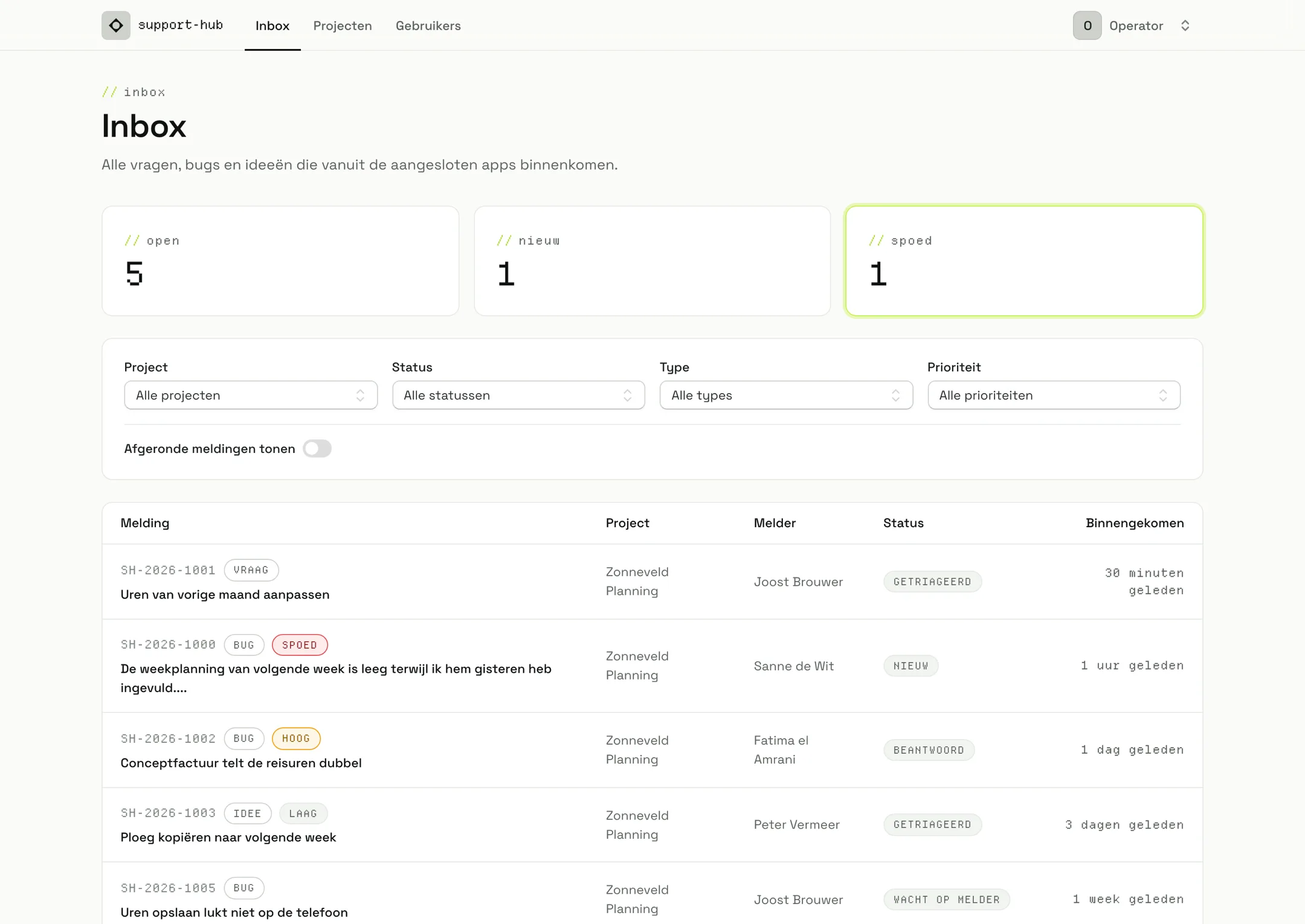The width and height of the screenshot is (1305, 924).
Task: Open ticket Uren van vorige maand aanpassen
Action: tap(225, 594)
